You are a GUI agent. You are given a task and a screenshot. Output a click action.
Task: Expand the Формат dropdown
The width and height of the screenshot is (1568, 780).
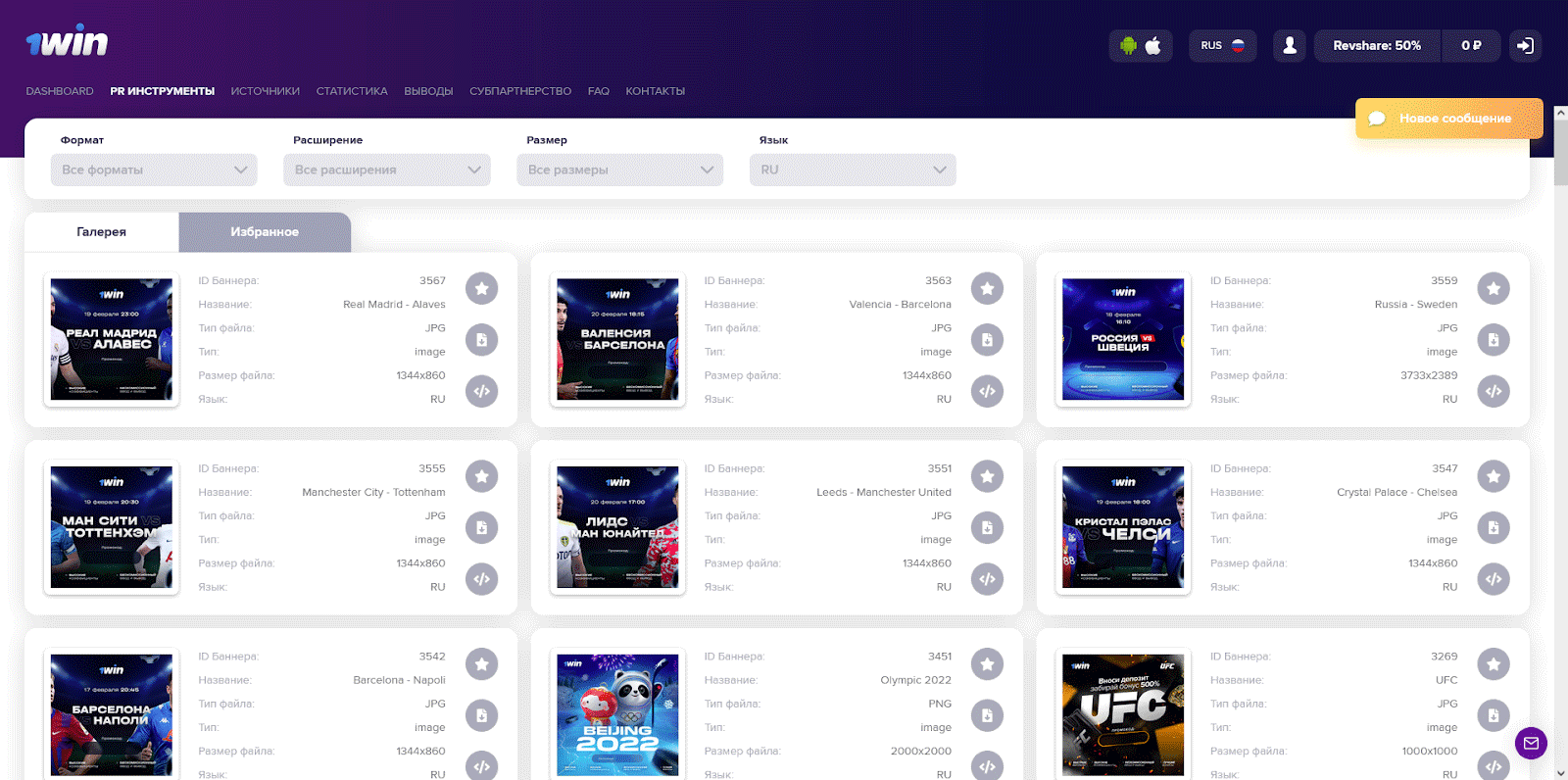(x=154, y=170)
